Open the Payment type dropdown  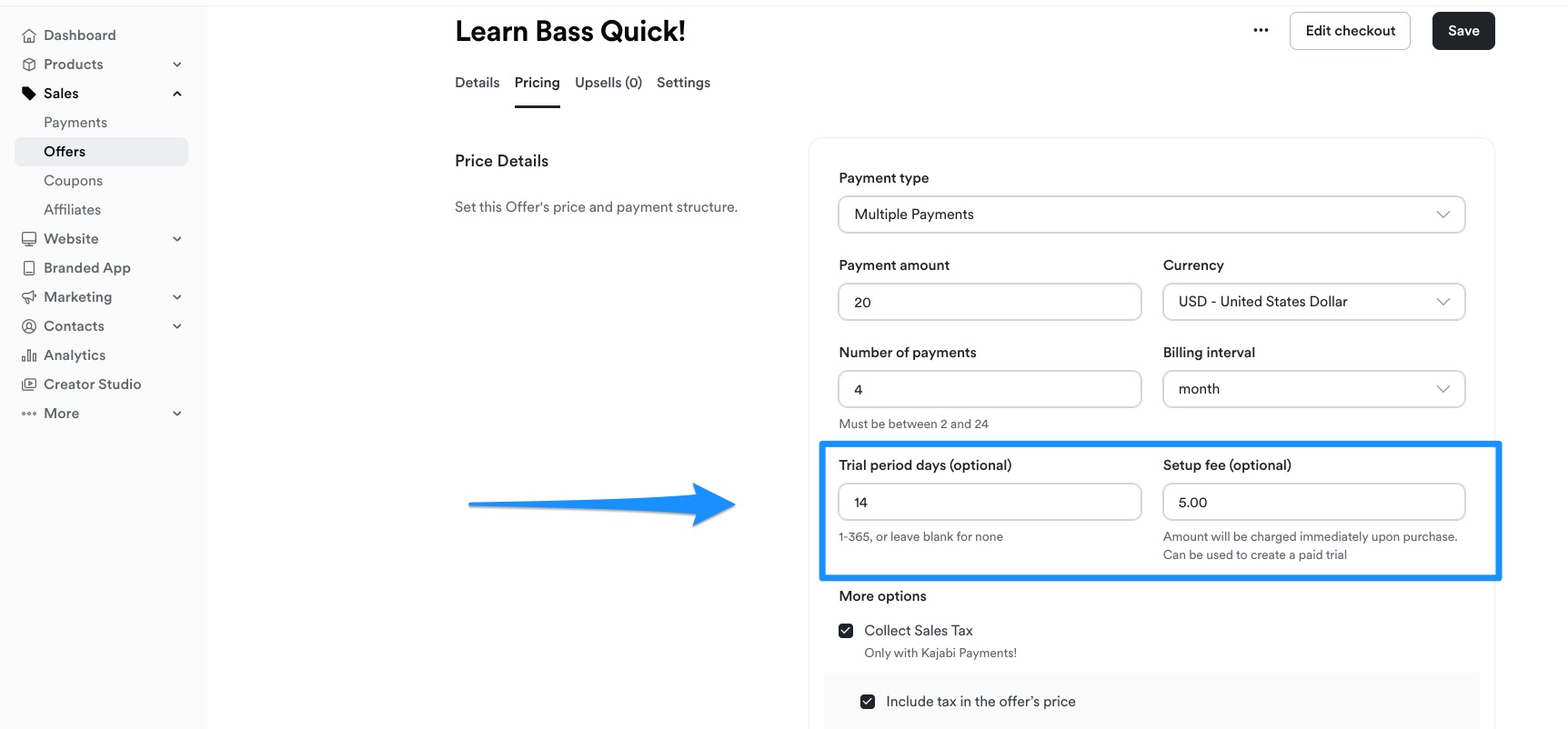[1151, 215]
